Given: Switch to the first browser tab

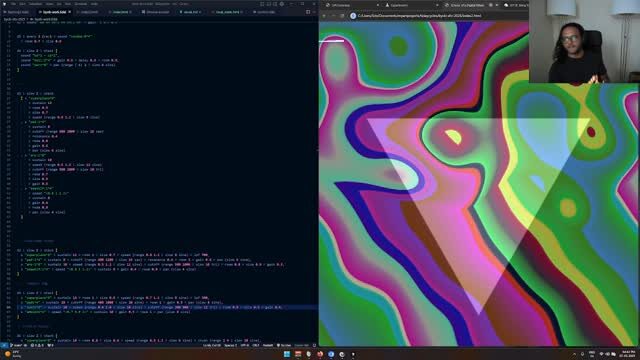Looking at the screenshot, I should (352, 5).
